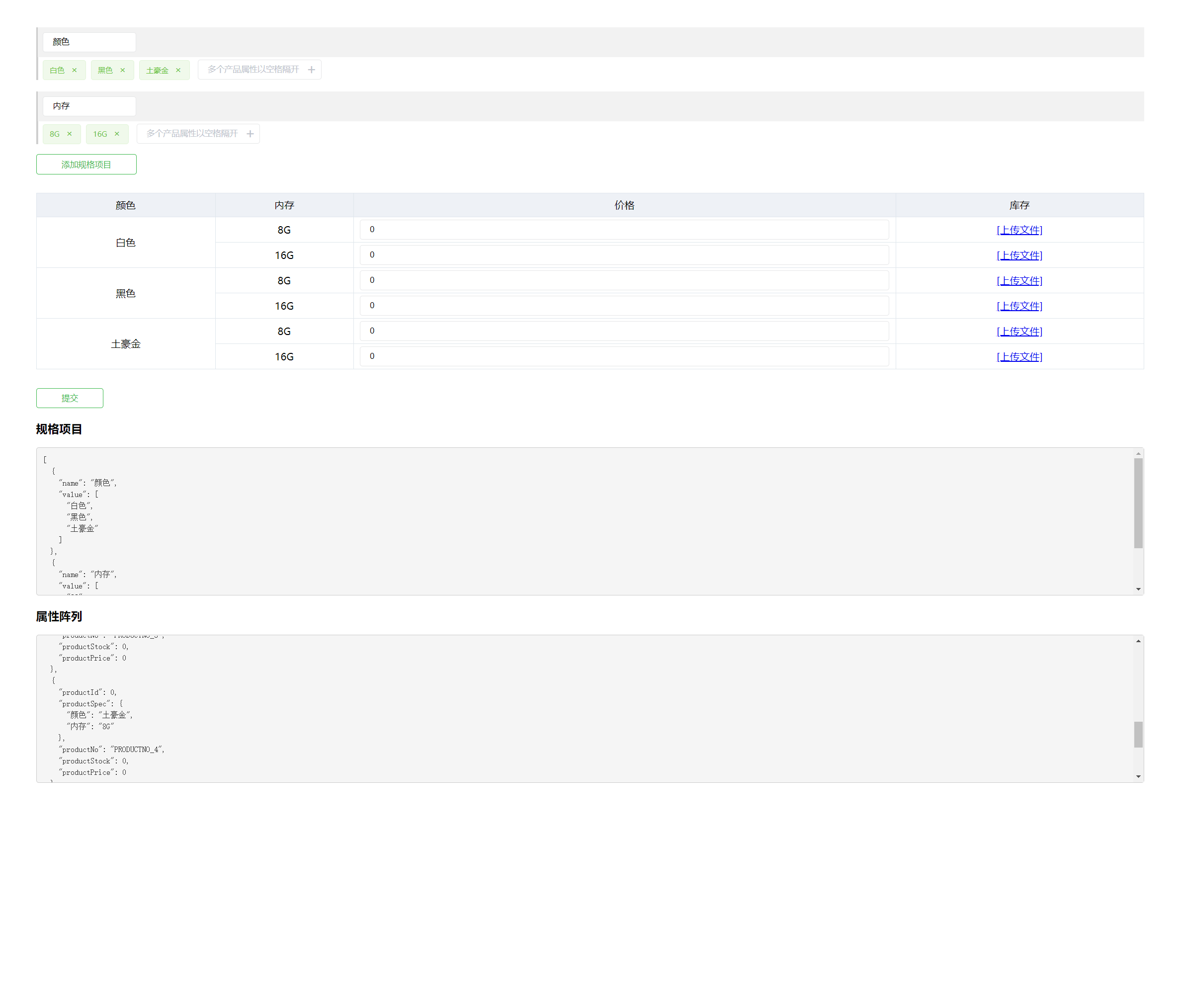
Task: Click plus icon in color attribute input
Action: click(x=312, y=70)
